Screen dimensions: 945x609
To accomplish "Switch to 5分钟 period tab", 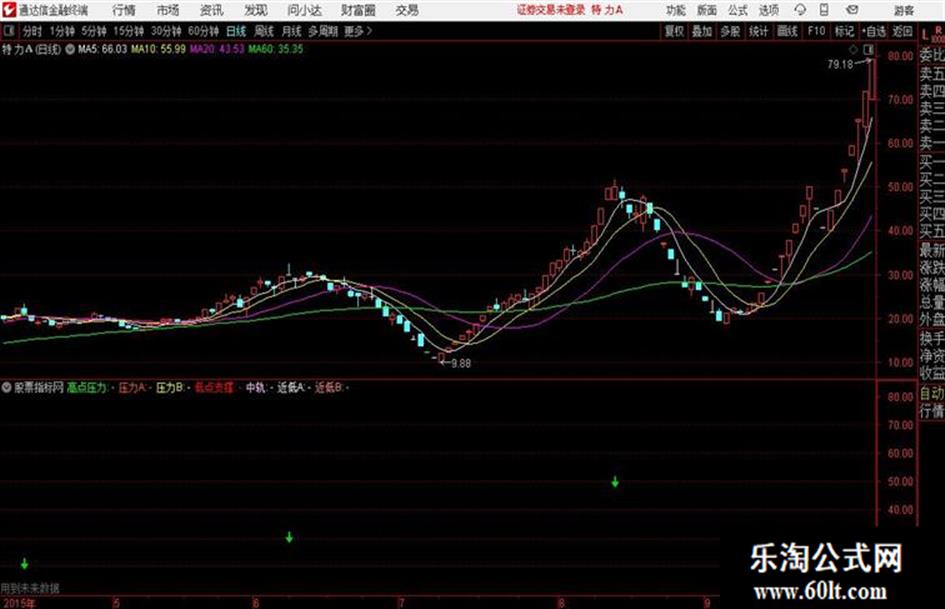I will click(93, 31).
